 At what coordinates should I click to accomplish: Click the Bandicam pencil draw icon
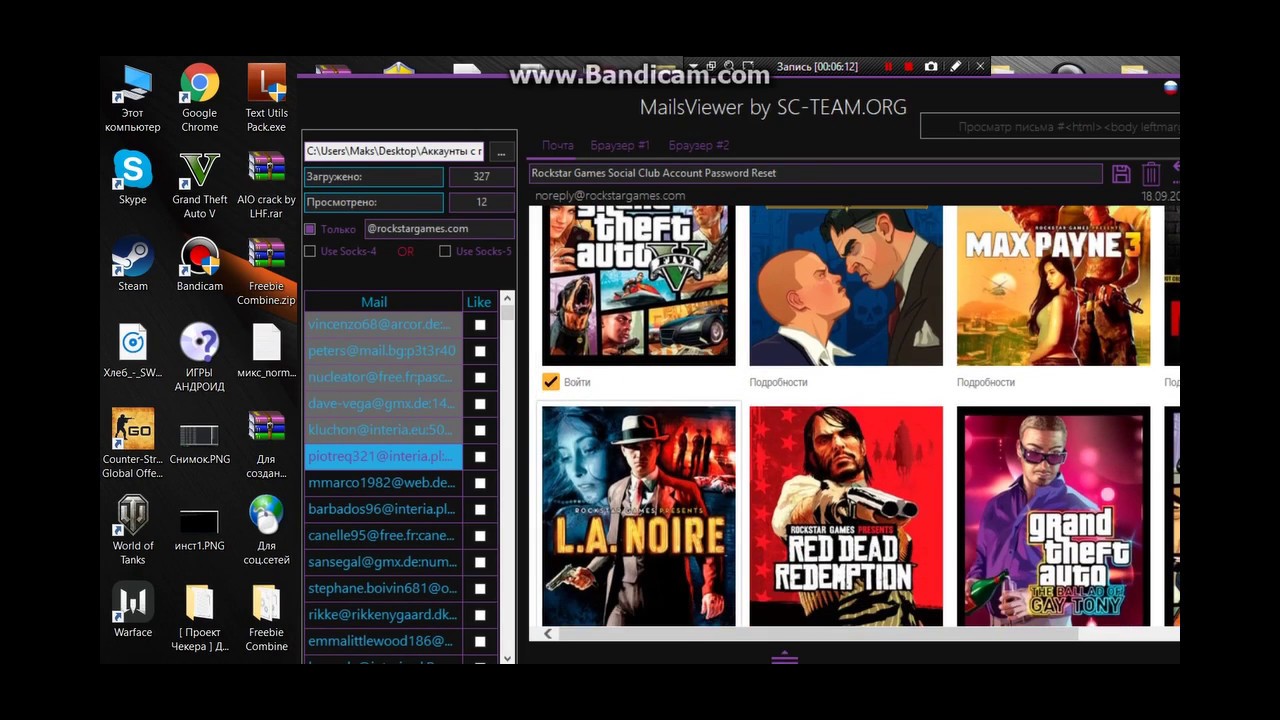(x=955, y=66)
